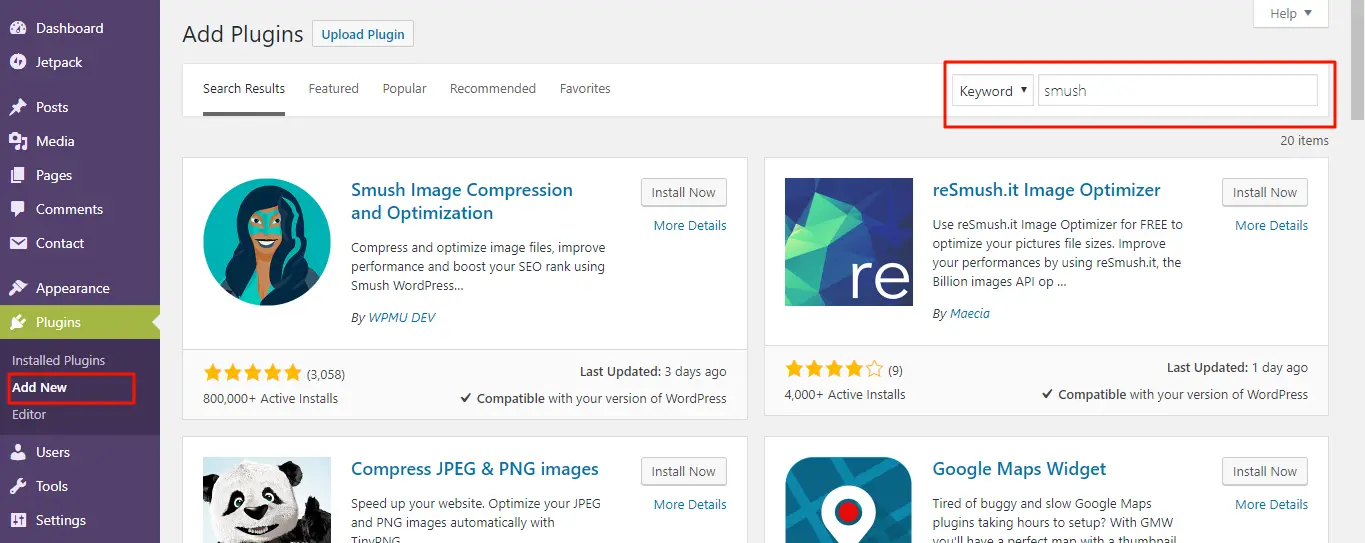The height and width of the screenshot is (543, 1365).
Task: Switch to the Featured tab
Action: click(x=334, y=89)
